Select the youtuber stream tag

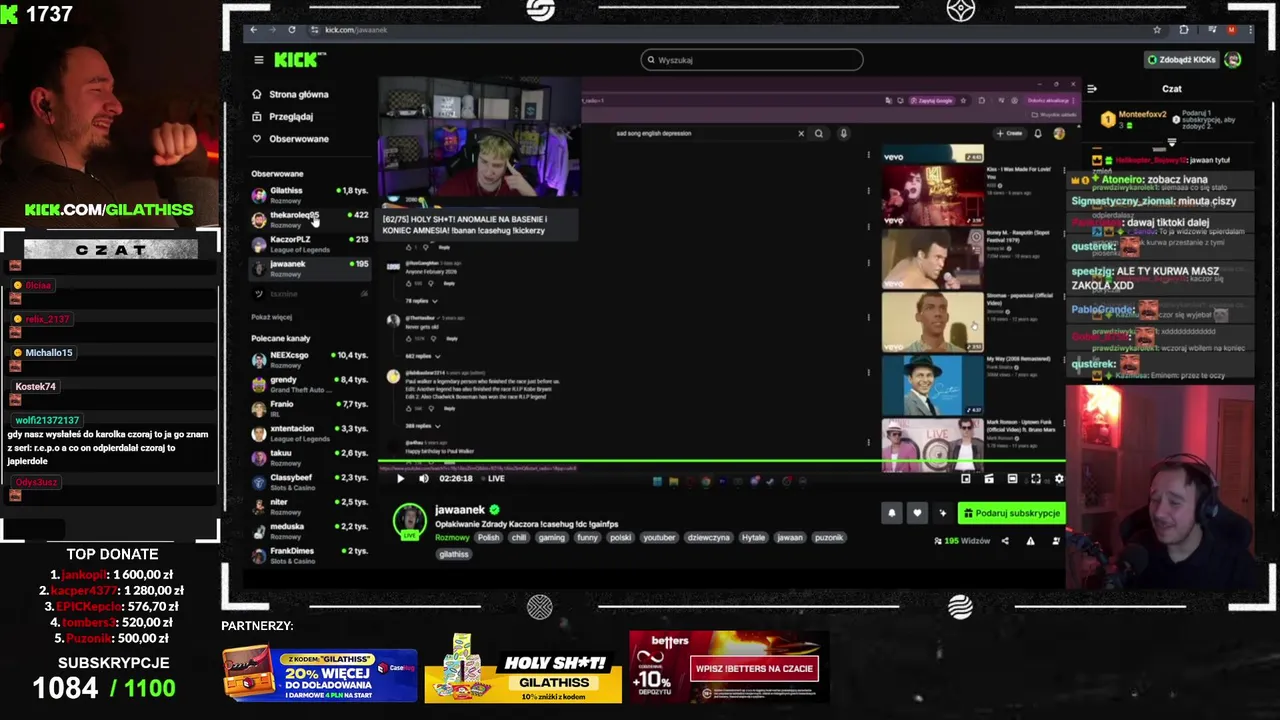(x=659, y=538)
